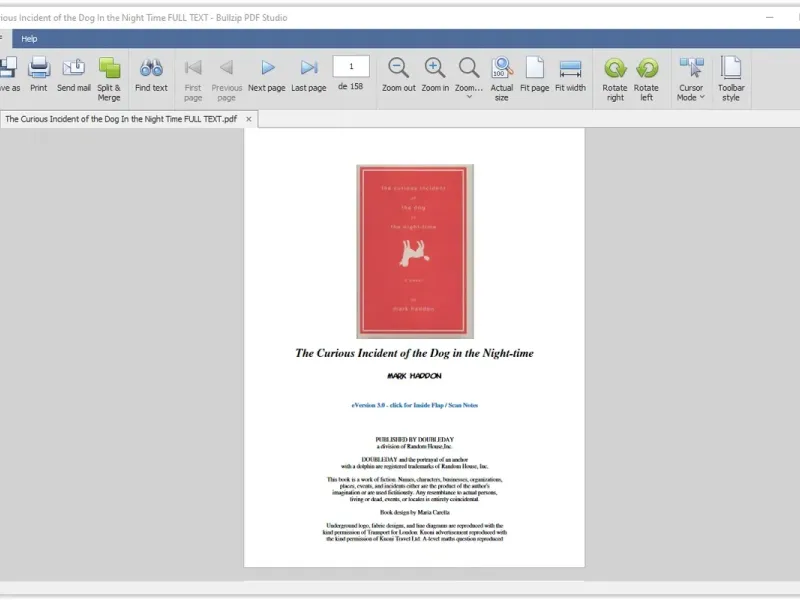The height and width of the screenshot is (600, 800).
Task: Open Cursor Mode dropdown
Action: pyautogui.click(x=691, y=79)
